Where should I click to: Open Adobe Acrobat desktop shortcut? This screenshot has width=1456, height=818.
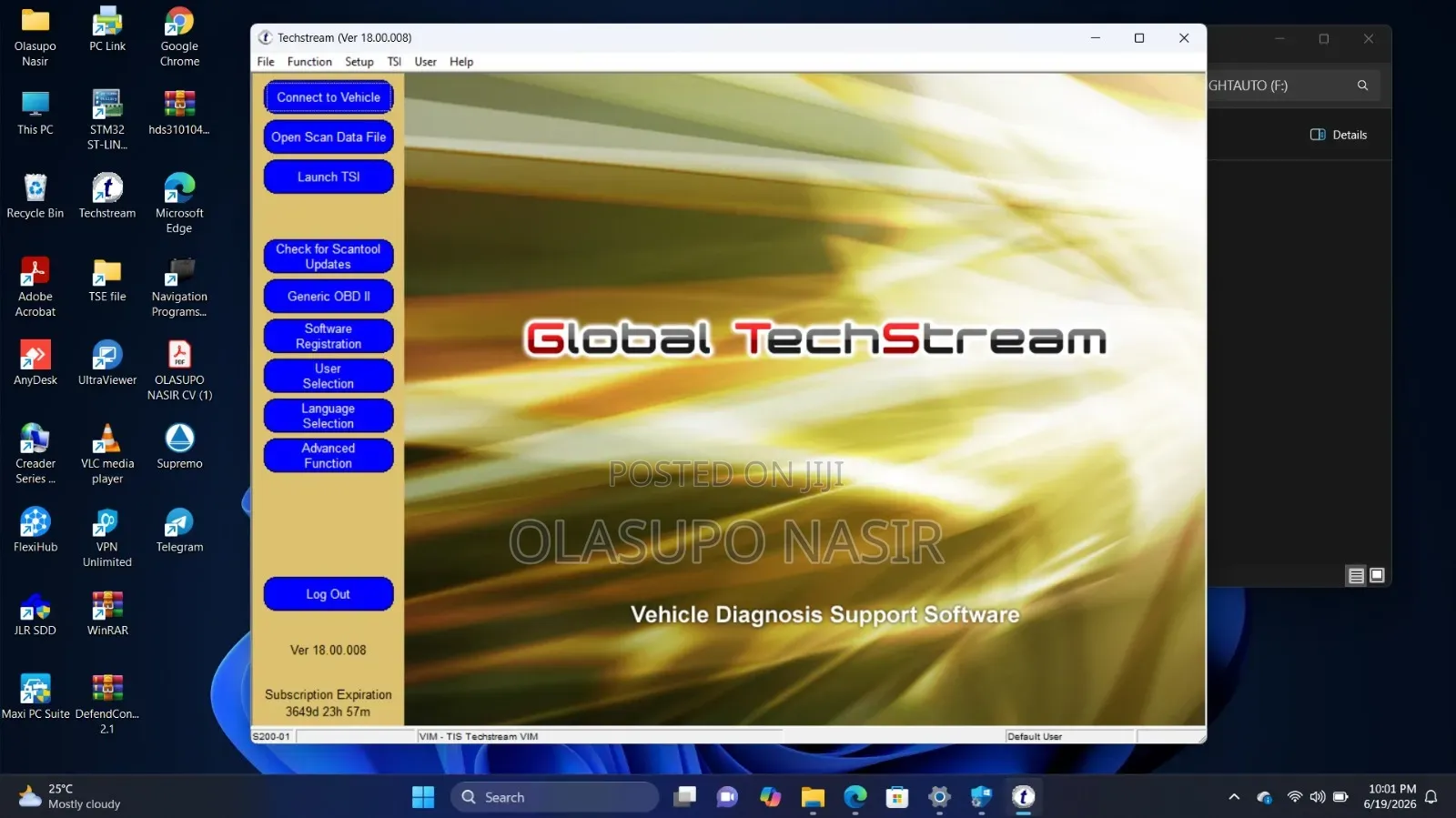click(x=35, y=287)
